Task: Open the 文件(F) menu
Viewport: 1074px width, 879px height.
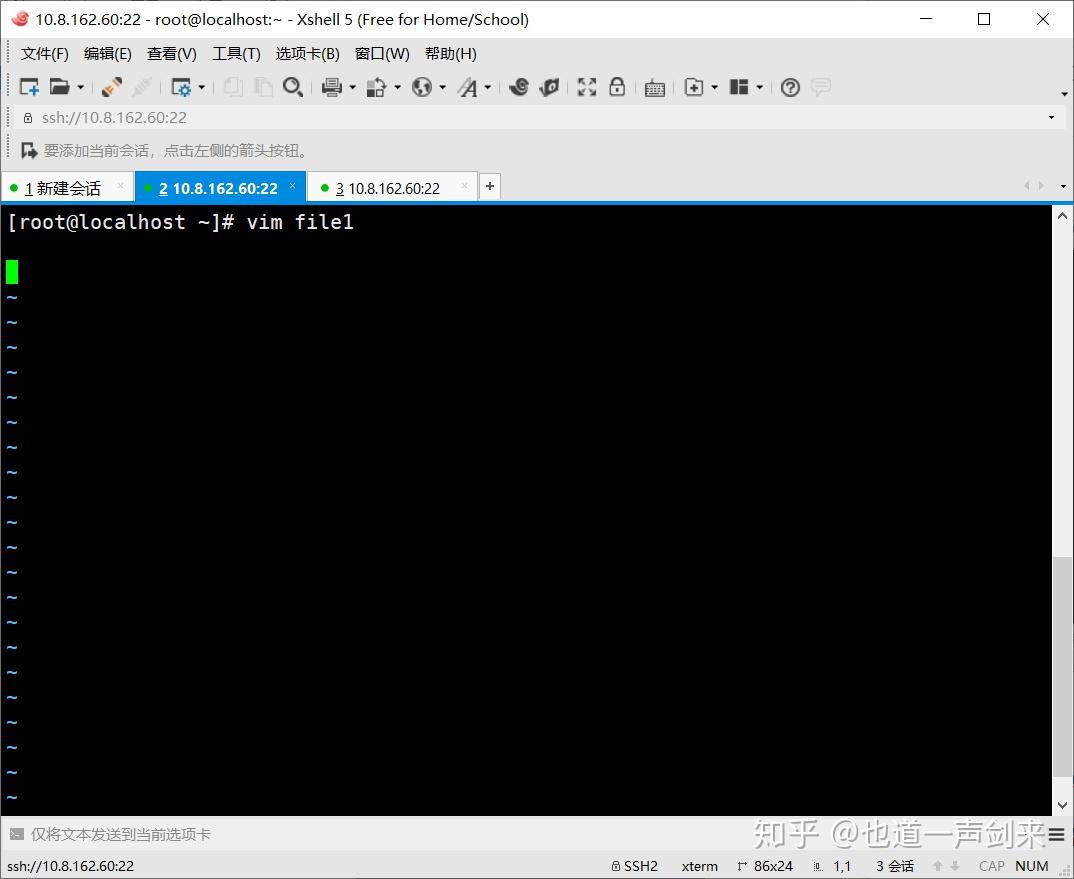Action: pyautogui.click(x=45, y=53)
